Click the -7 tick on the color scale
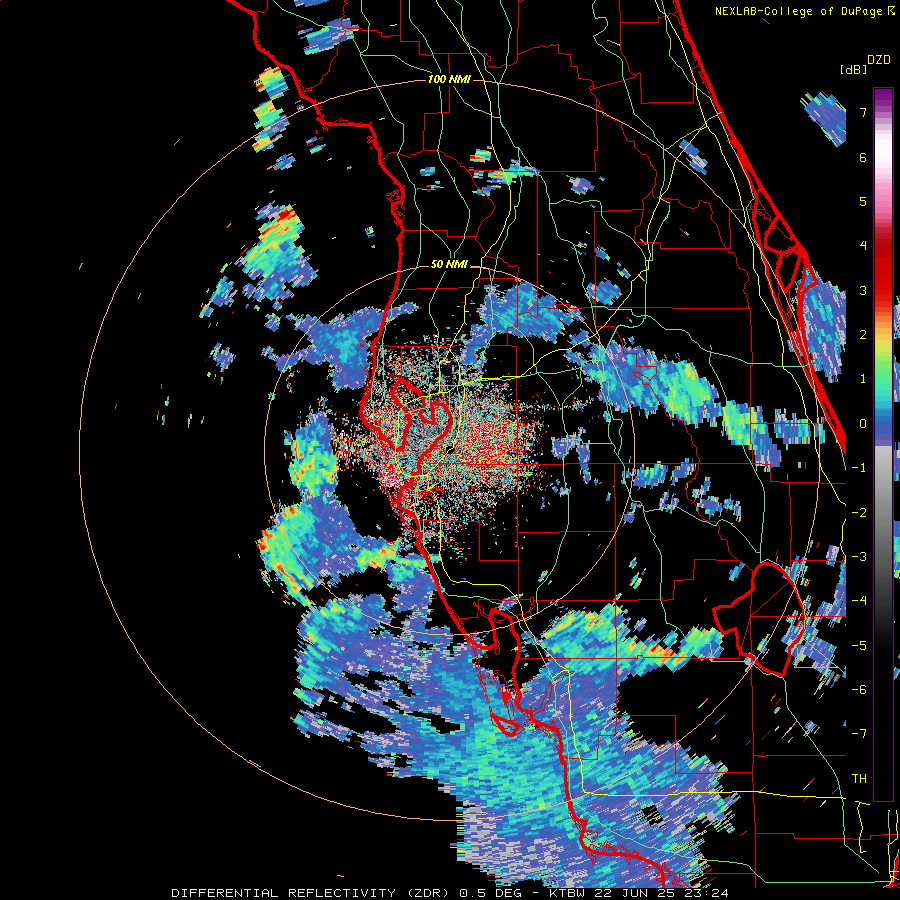 point(859,734)
